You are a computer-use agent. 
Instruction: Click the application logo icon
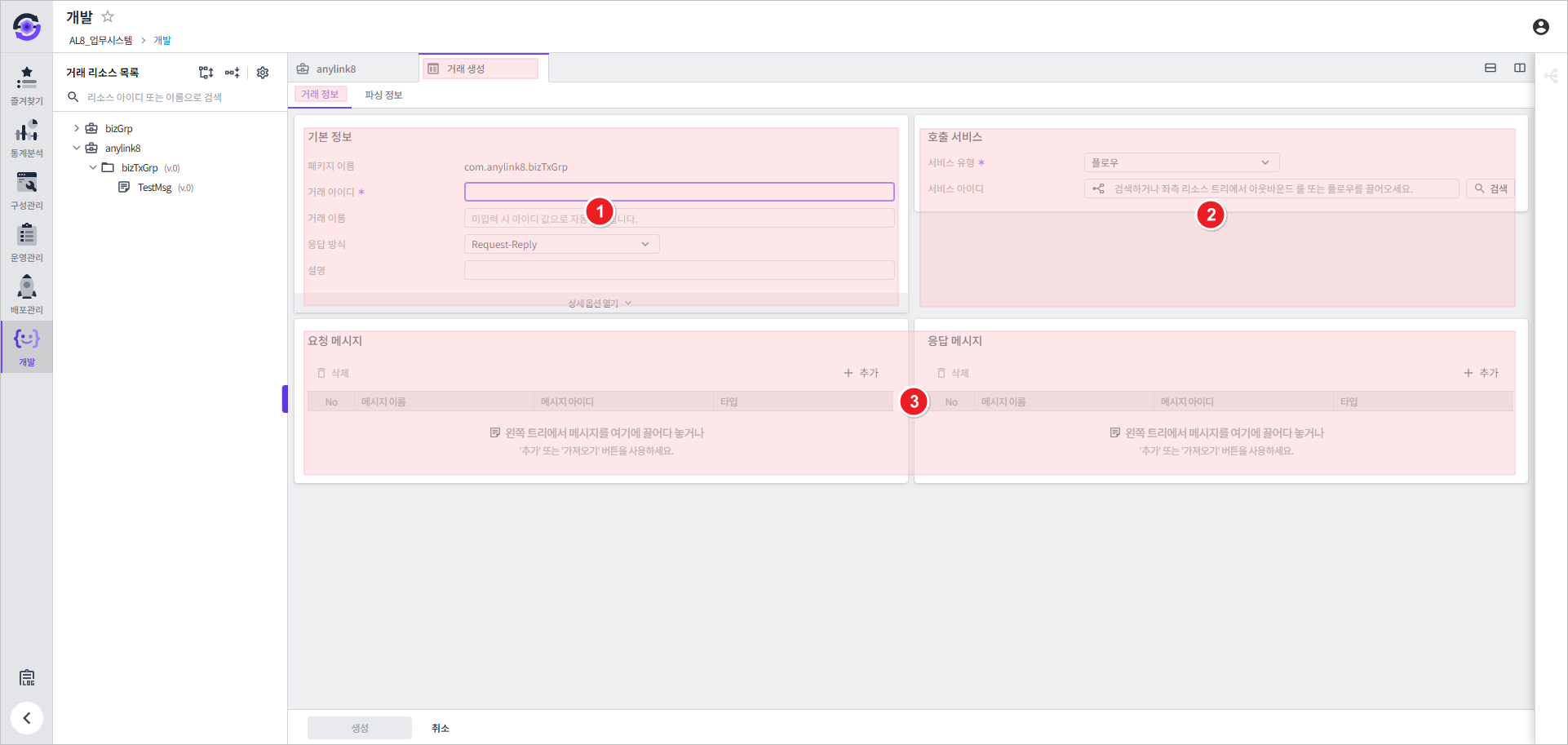point(27,27)
